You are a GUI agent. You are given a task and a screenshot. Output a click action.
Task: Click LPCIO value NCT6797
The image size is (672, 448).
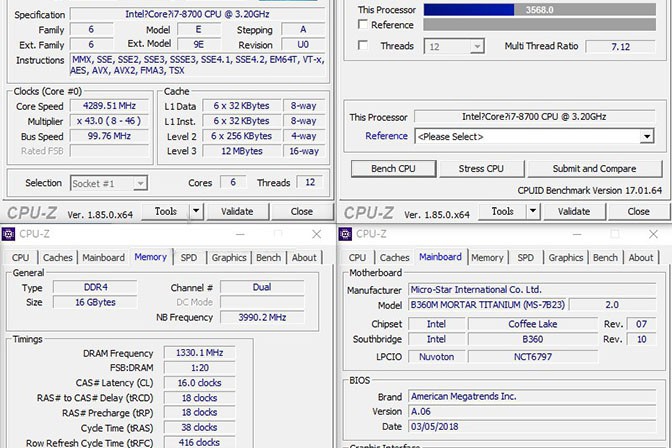533,357
